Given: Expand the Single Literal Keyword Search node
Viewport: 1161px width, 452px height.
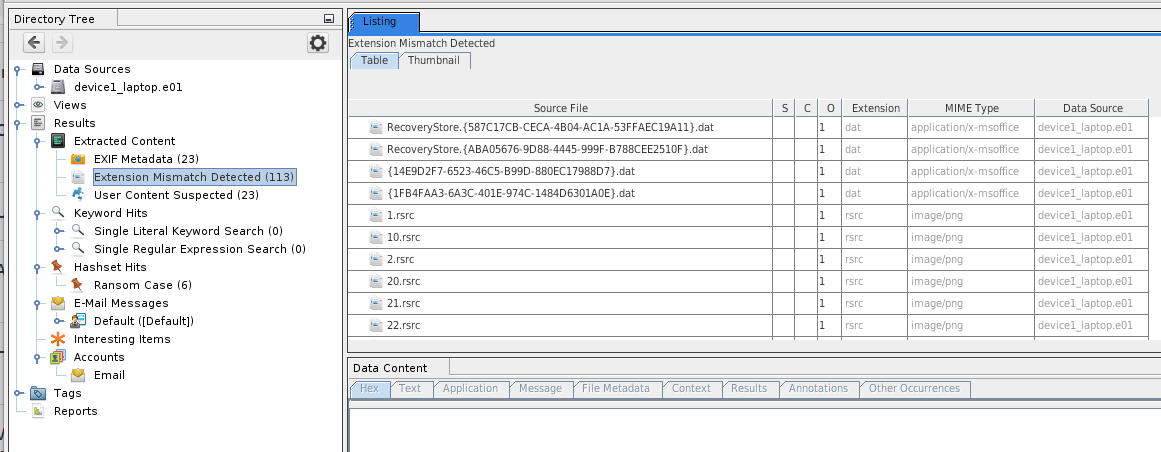Looking at the screenshot, I should click(57, 231).
